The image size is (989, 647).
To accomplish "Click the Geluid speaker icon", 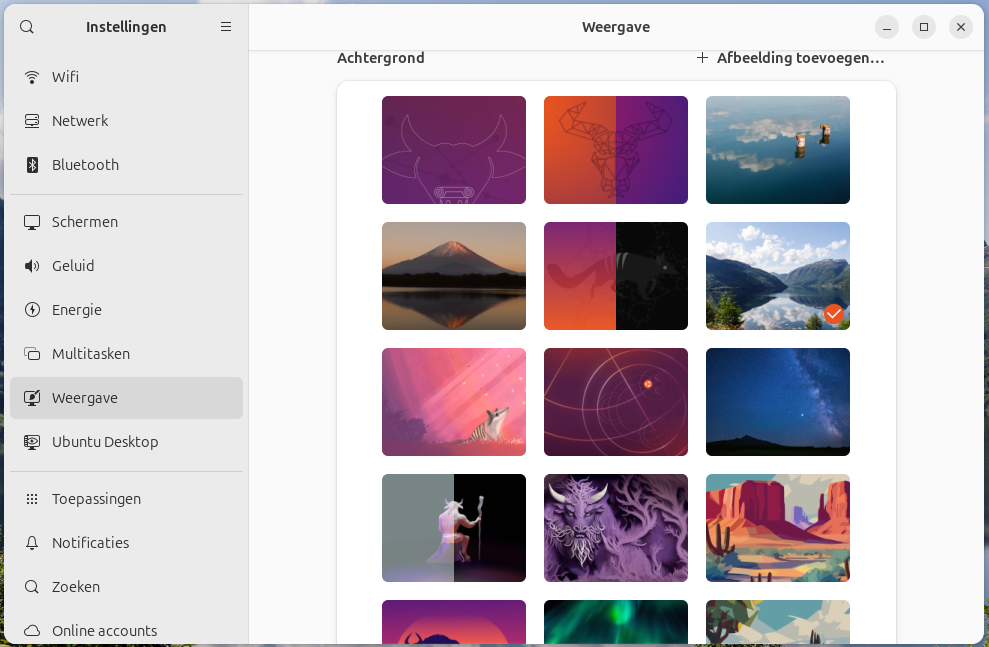I will [32, 266].
